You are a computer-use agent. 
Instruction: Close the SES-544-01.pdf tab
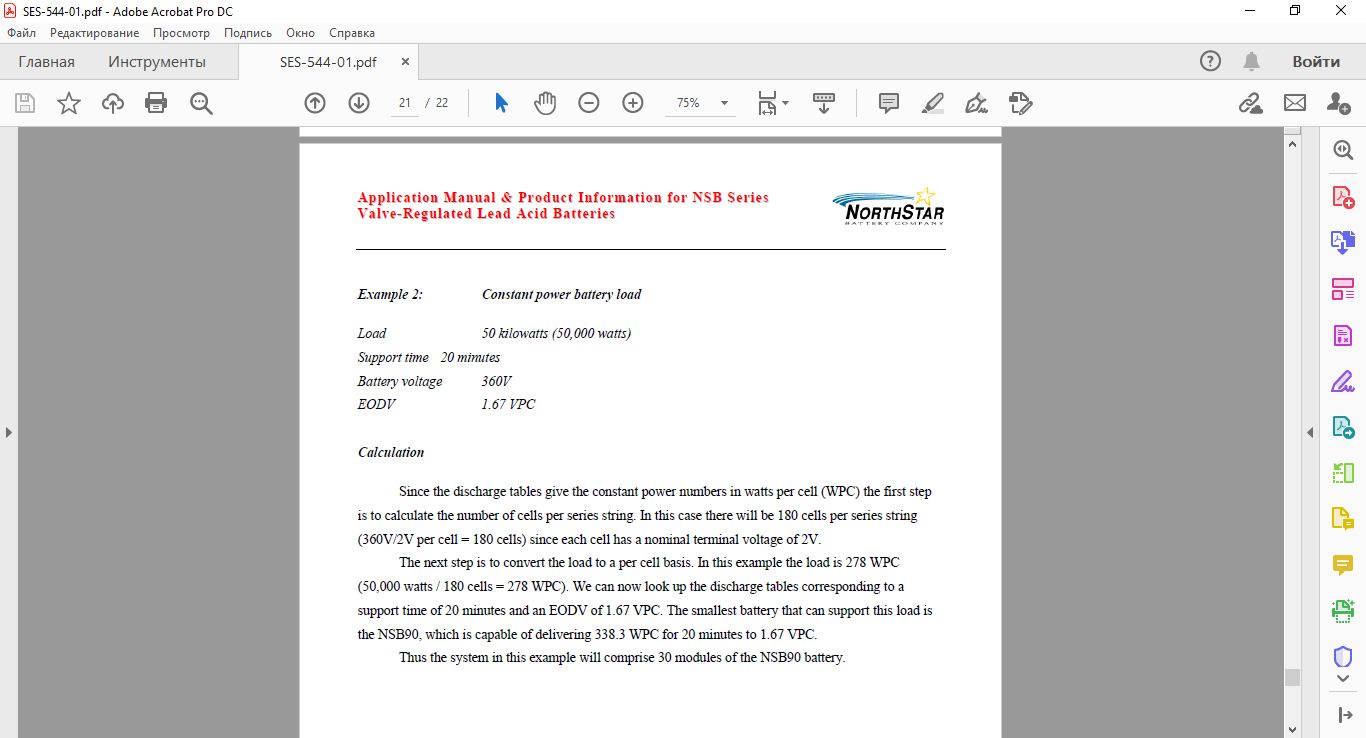pyautogui.click(x=405, y=62)
